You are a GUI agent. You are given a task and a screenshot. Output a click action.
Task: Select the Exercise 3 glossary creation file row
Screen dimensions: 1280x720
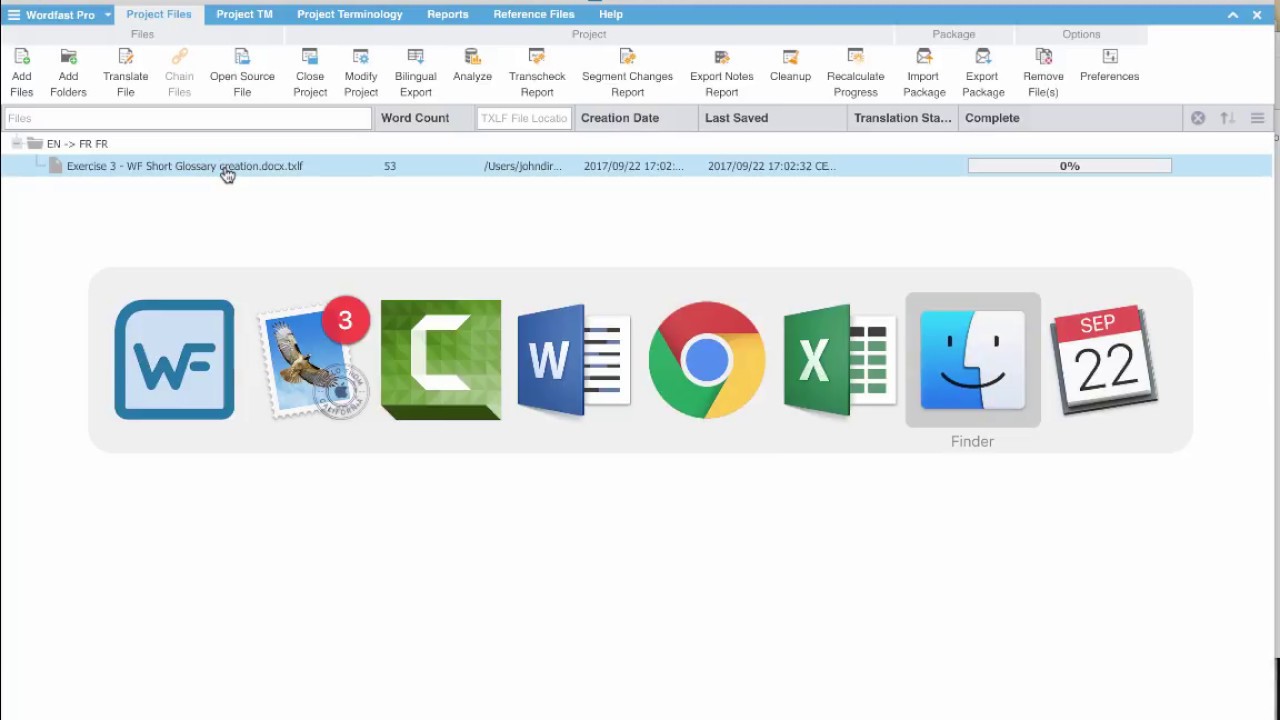click(x=636, y=166)
